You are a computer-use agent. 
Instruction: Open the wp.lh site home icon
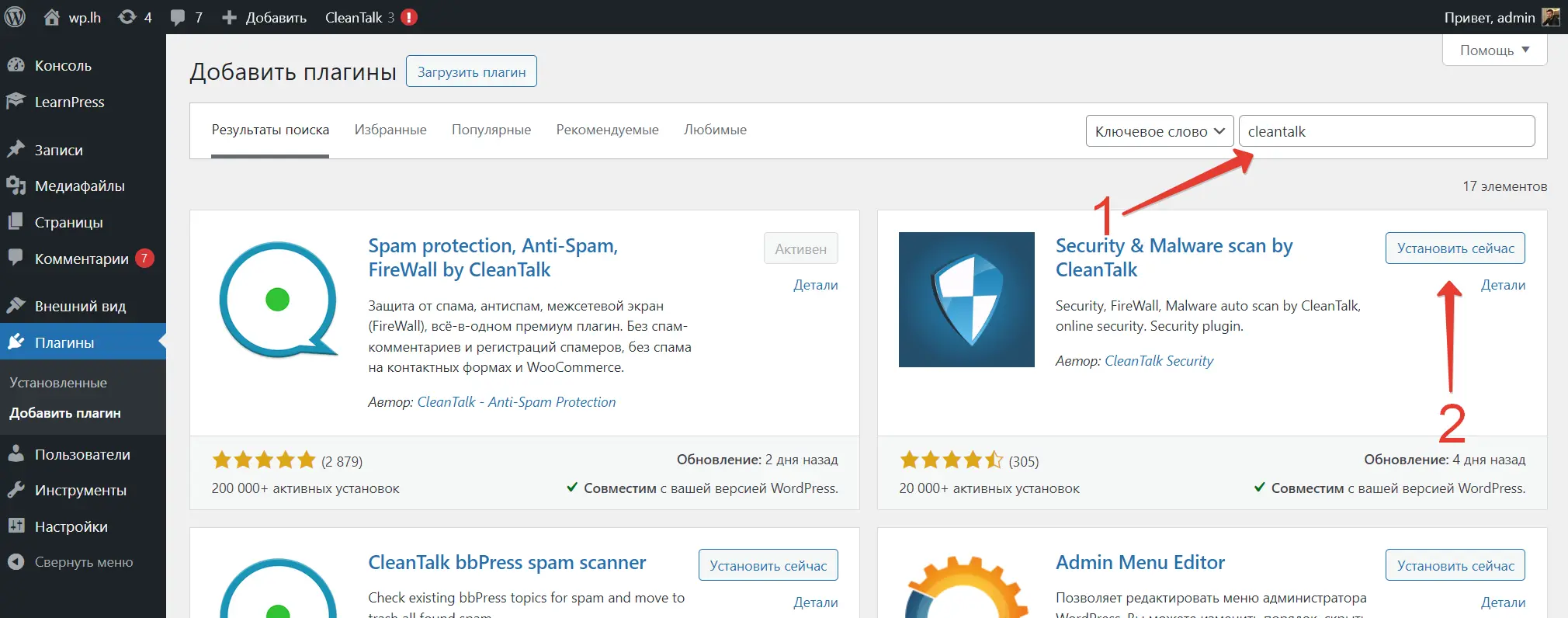coord(51,17)
